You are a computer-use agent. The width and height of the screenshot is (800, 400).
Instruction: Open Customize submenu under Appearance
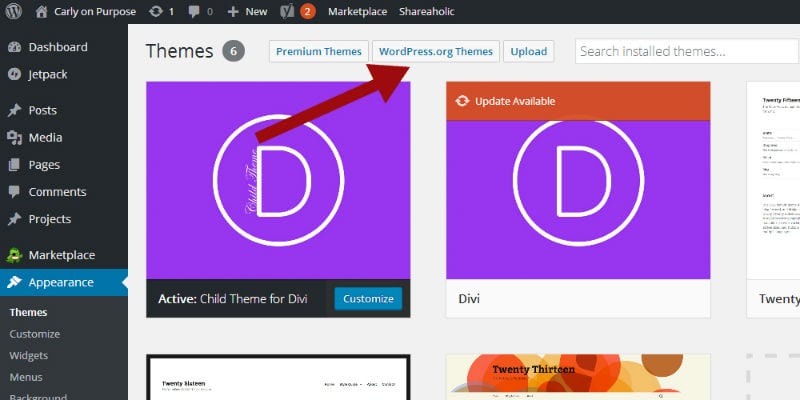pyautogui.click(x=35, y=334)
